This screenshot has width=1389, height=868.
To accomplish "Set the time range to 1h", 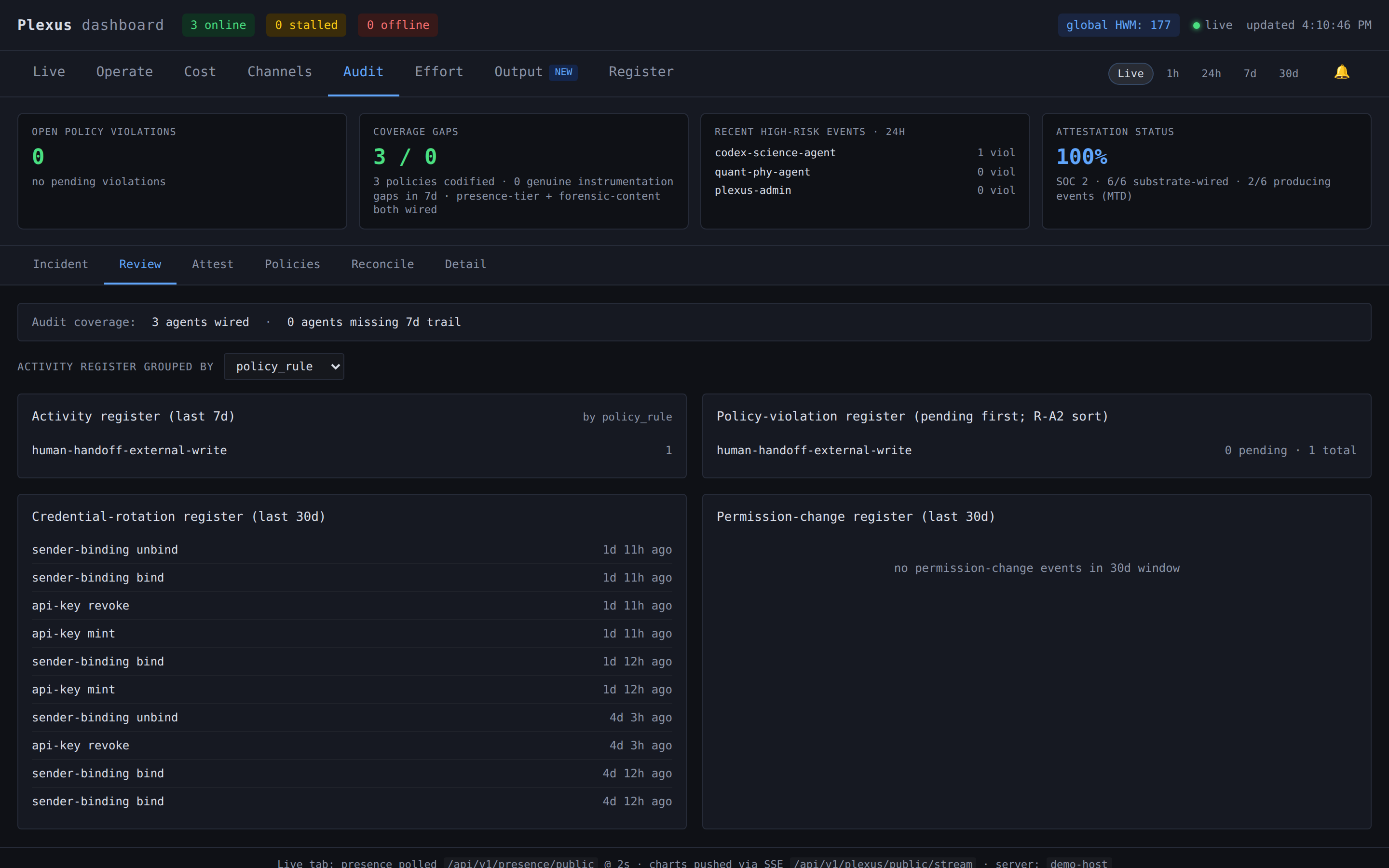I will 1172,73.
